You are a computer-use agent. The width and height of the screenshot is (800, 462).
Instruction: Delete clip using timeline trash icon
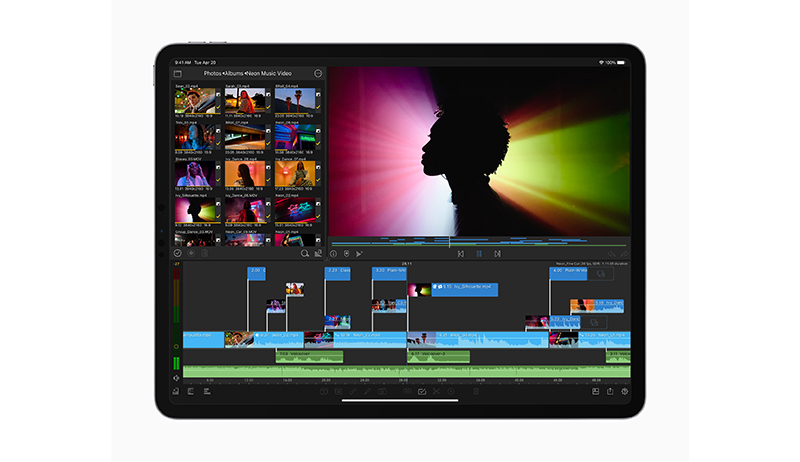476,392
